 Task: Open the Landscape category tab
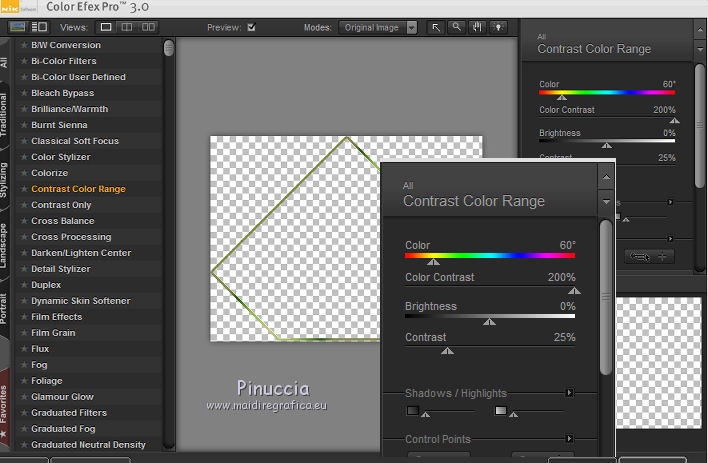tap(4, 246)
